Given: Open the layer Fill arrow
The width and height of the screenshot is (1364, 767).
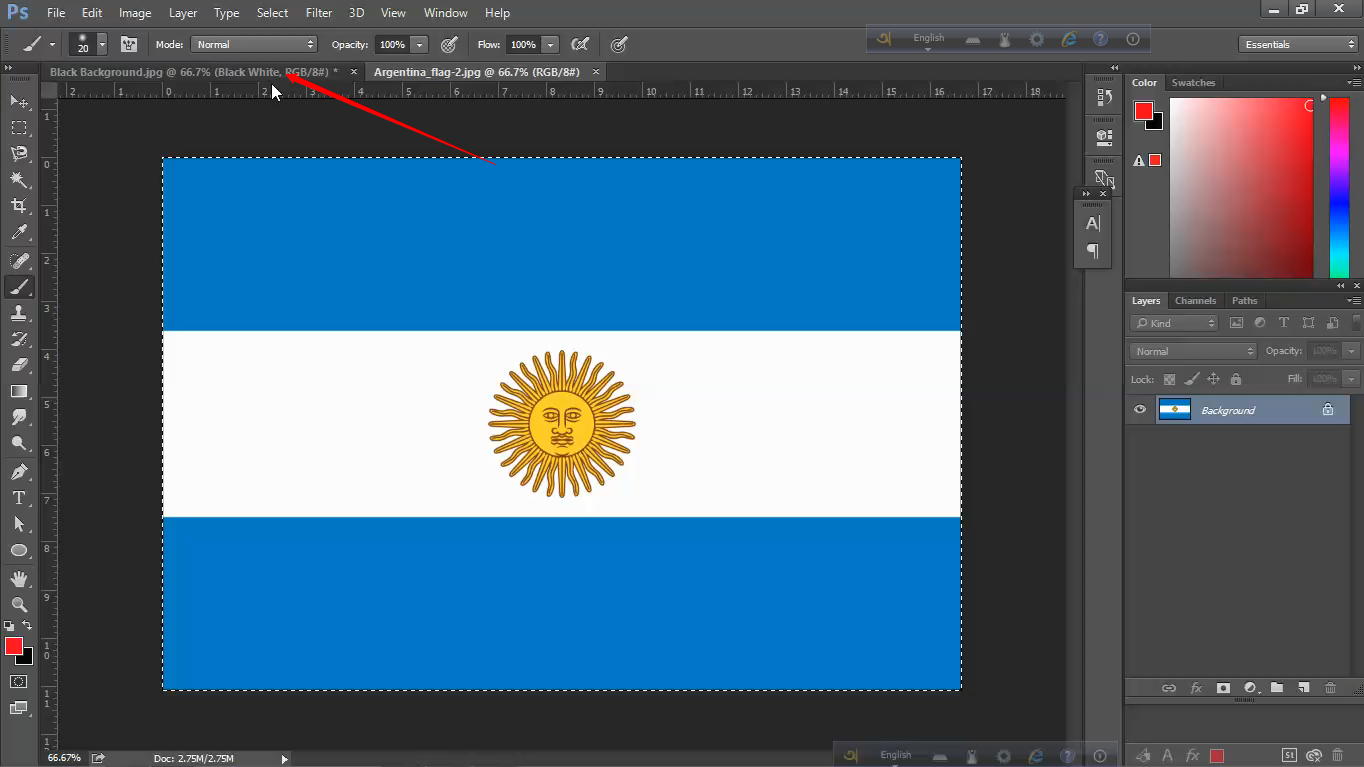Looking at the screenshot, I should [x=1351, y=379].
